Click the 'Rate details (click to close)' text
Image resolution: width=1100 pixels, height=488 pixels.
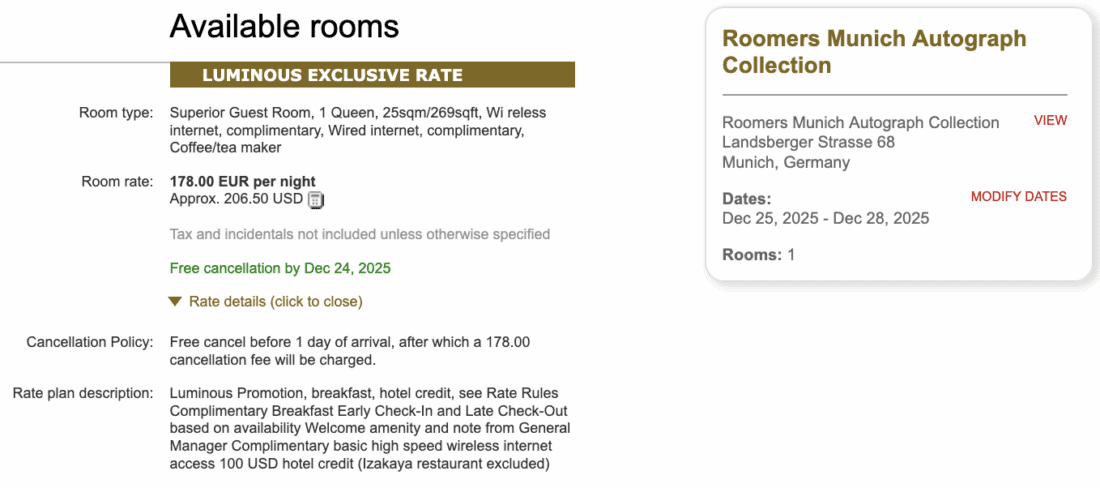coord(275,301)
